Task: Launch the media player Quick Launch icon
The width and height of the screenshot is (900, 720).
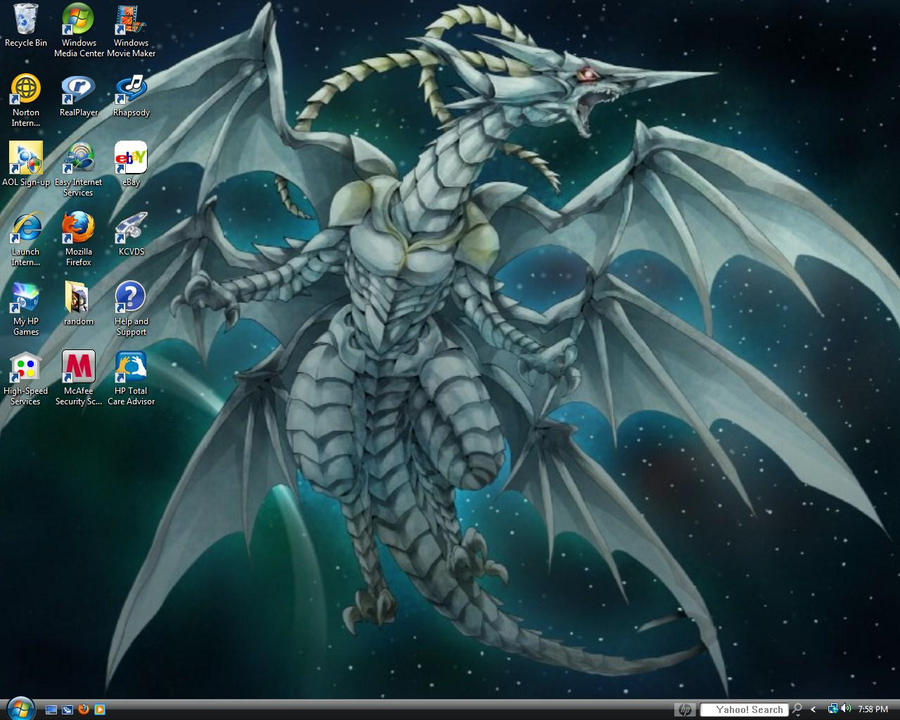Action: (100, 710)
